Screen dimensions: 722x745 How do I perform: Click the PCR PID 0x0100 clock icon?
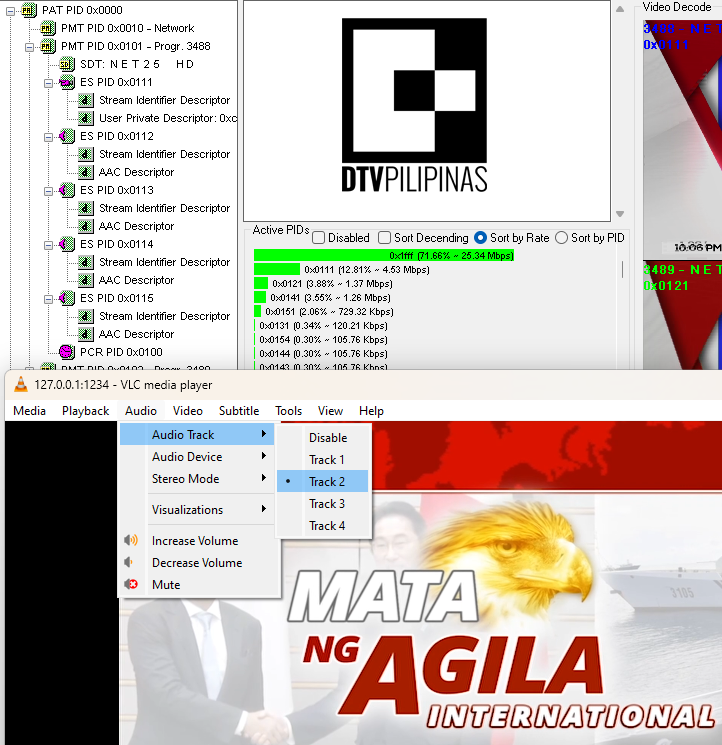point(66,352)
